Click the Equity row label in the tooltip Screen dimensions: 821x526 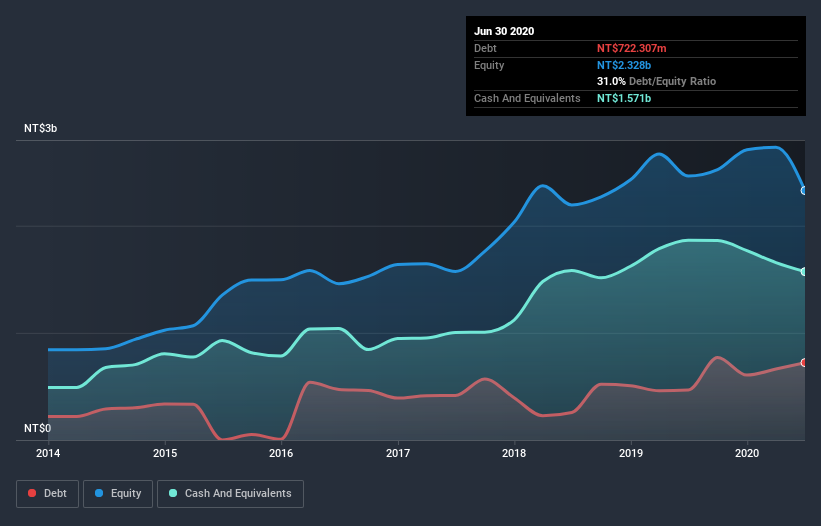pos(489,65)
